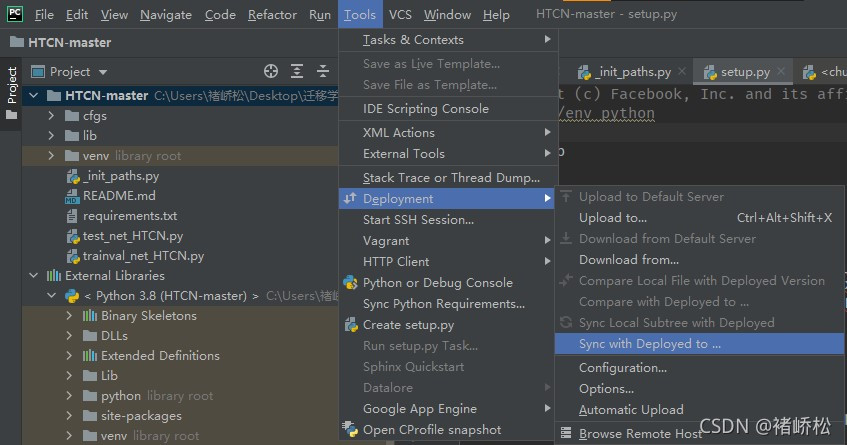Toggle Automatic Upload
The image size is (847, 445).
point(700,409)
